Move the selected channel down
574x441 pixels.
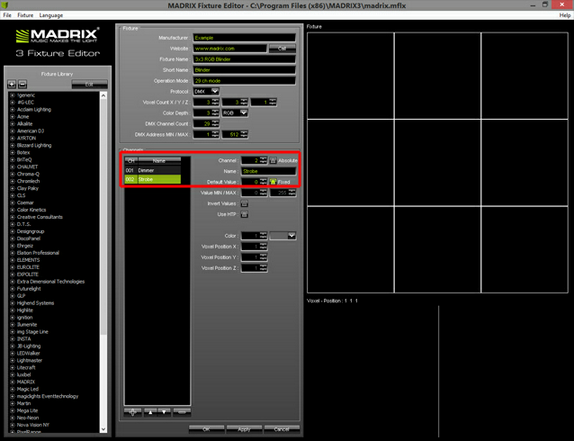pos(164,412)
